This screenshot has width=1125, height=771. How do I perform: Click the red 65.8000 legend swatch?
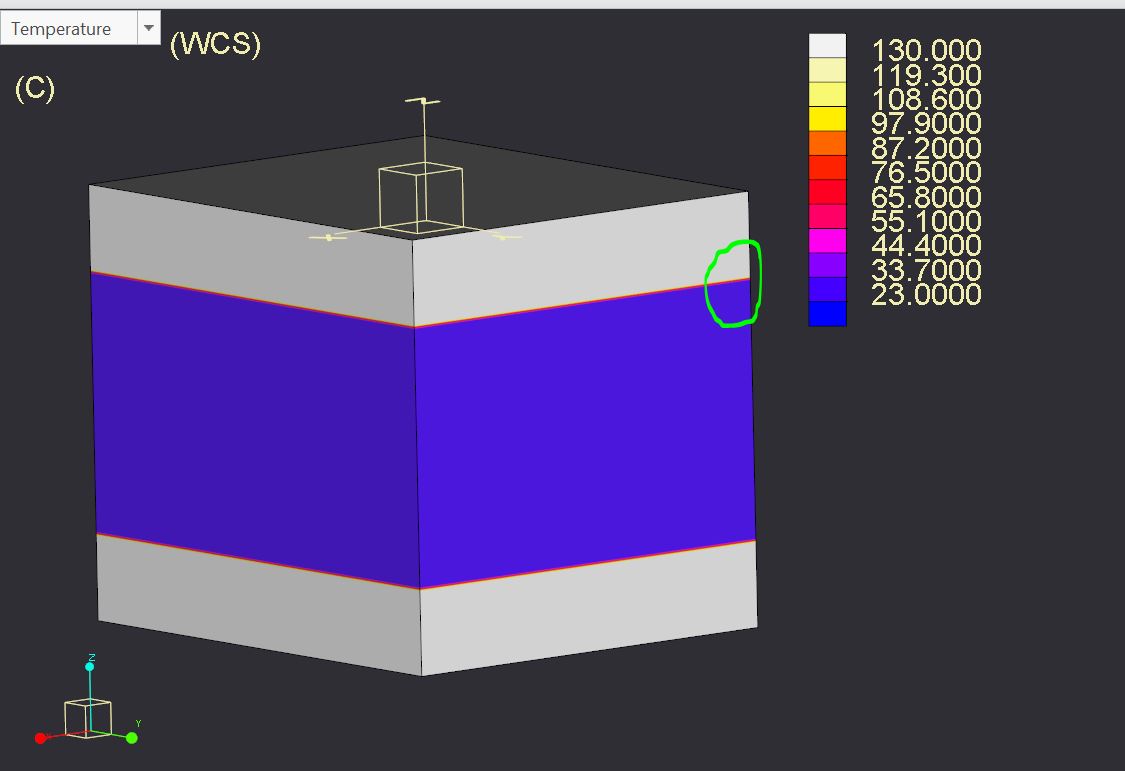pos(827,192)
